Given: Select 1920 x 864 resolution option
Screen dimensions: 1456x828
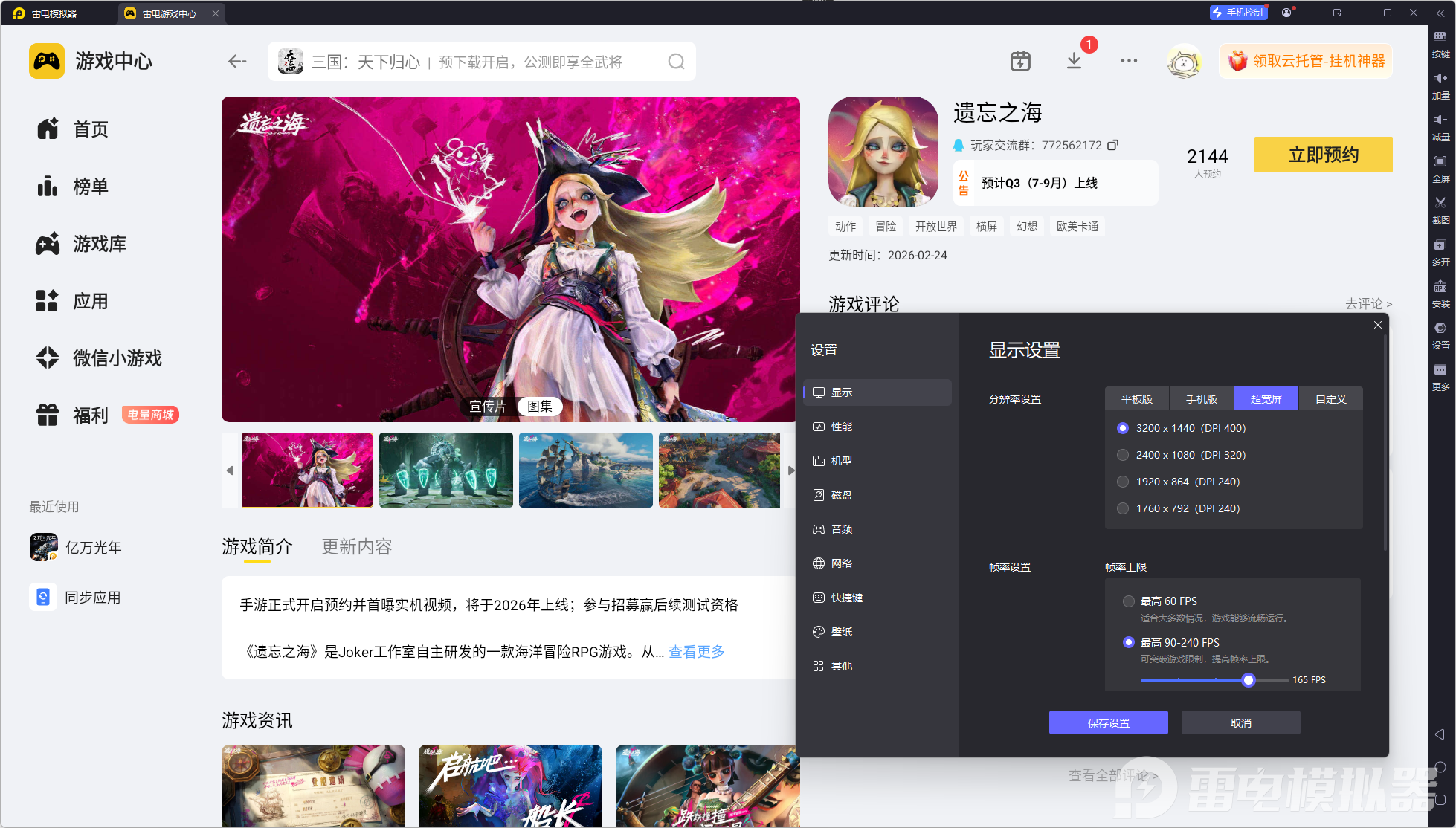Looking at the screenshot, I should (x=1123, y=482).
